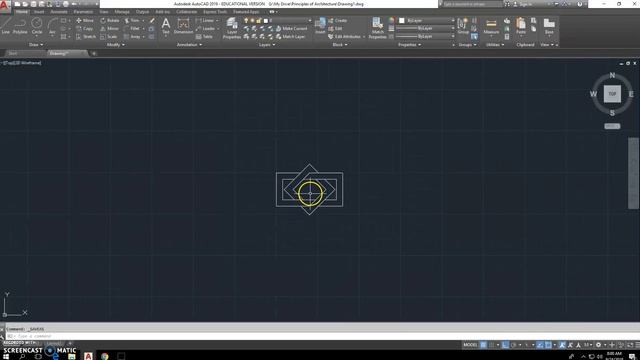Activate the Move command
This screenshot has height=360, width=640.
(x=85, y=20)
